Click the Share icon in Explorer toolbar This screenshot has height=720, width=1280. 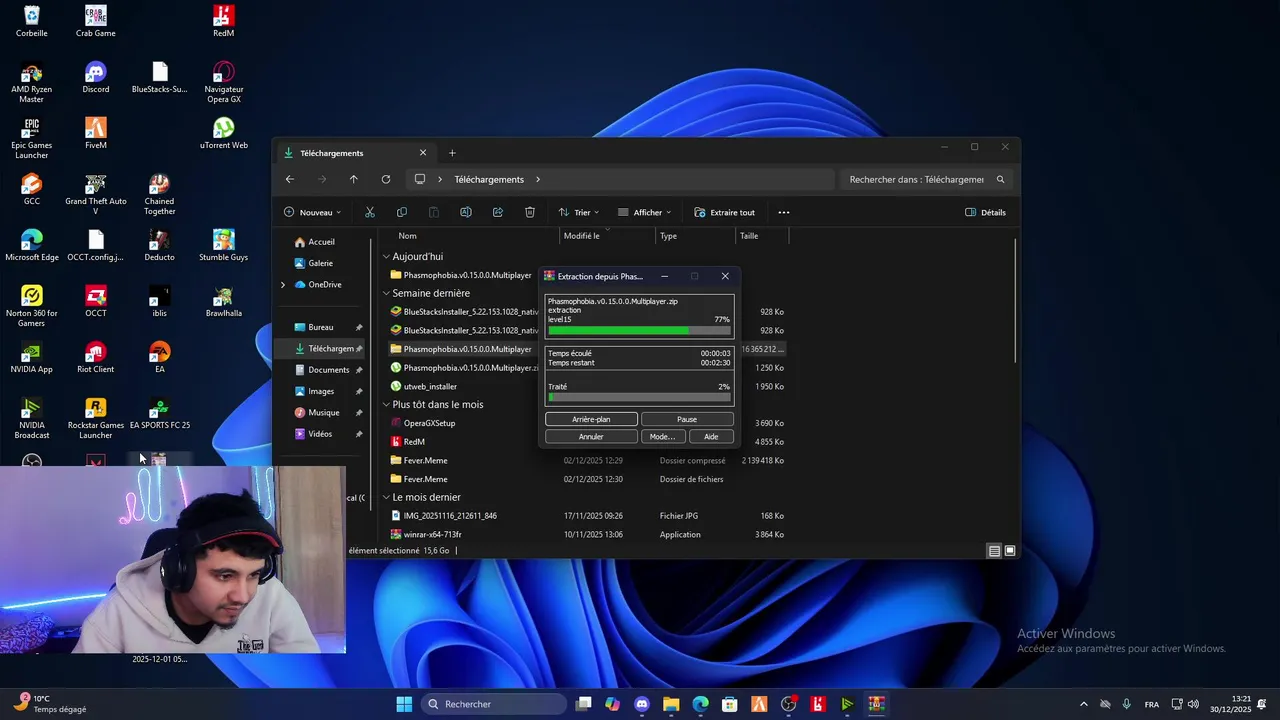[498, 212]
